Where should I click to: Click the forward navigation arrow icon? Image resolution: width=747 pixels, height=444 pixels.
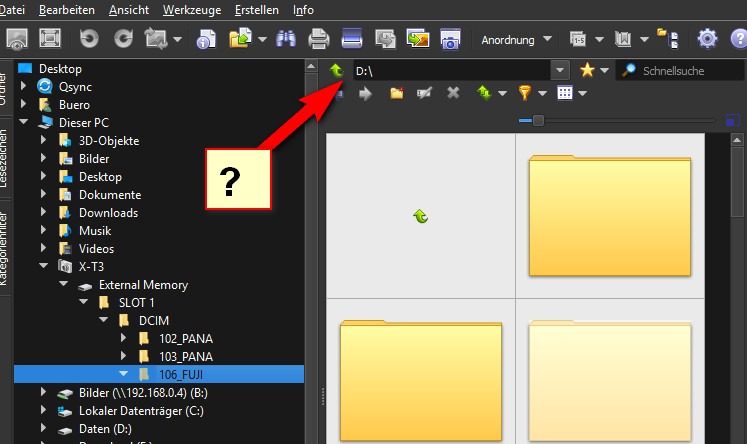tap(365, 93)
